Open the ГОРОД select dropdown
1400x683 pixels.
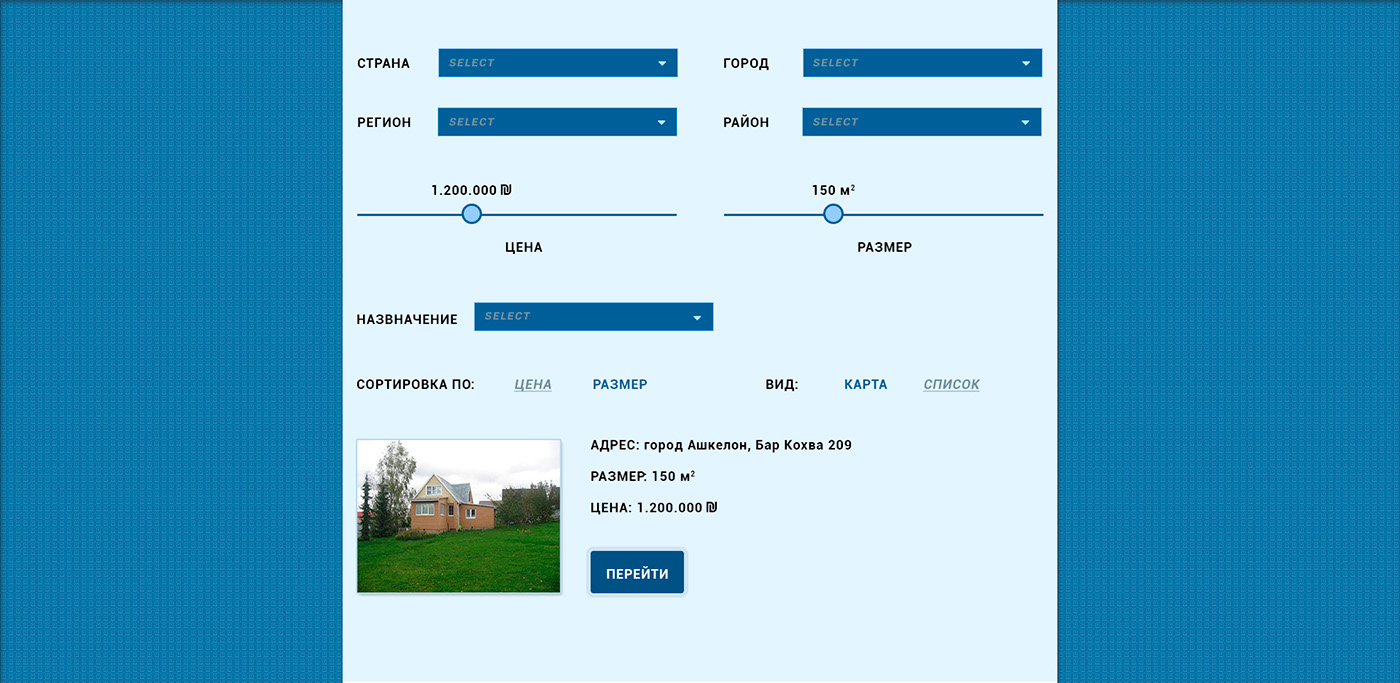pyautogui.click(x=922, y=63)
